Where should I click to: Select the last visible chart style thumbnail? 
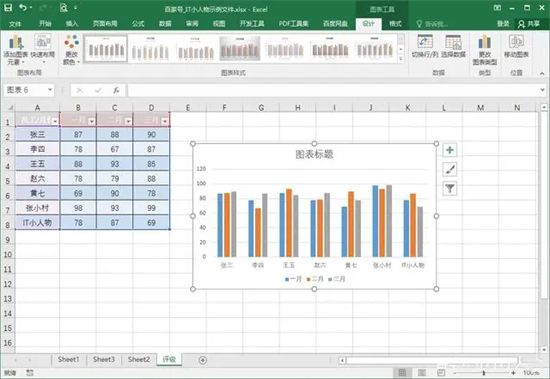click(375, 49)
